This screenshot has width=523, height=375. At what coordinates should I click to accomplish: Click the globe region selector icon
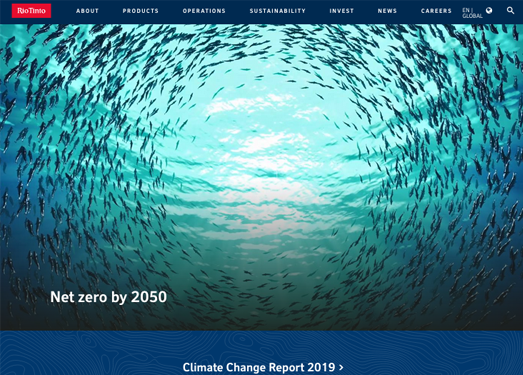pos(489,10)
